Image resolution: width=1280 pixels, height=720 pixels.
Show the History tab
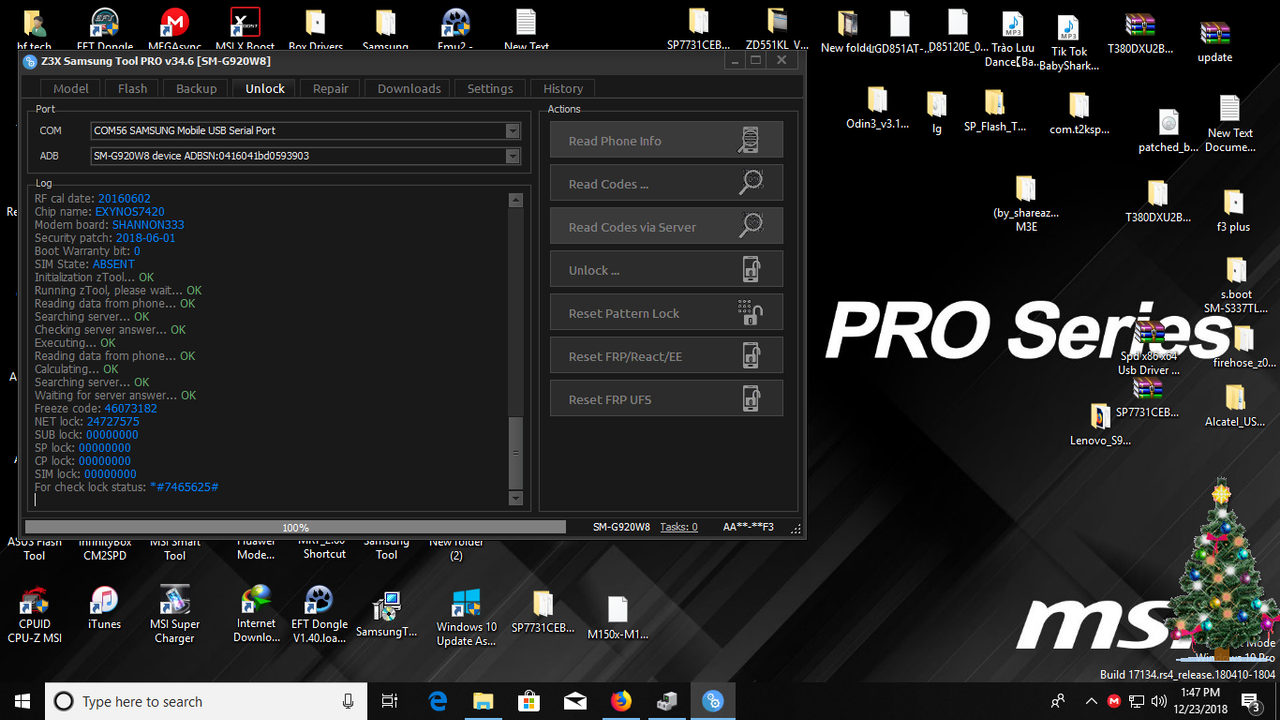click(x=563, y=88)
